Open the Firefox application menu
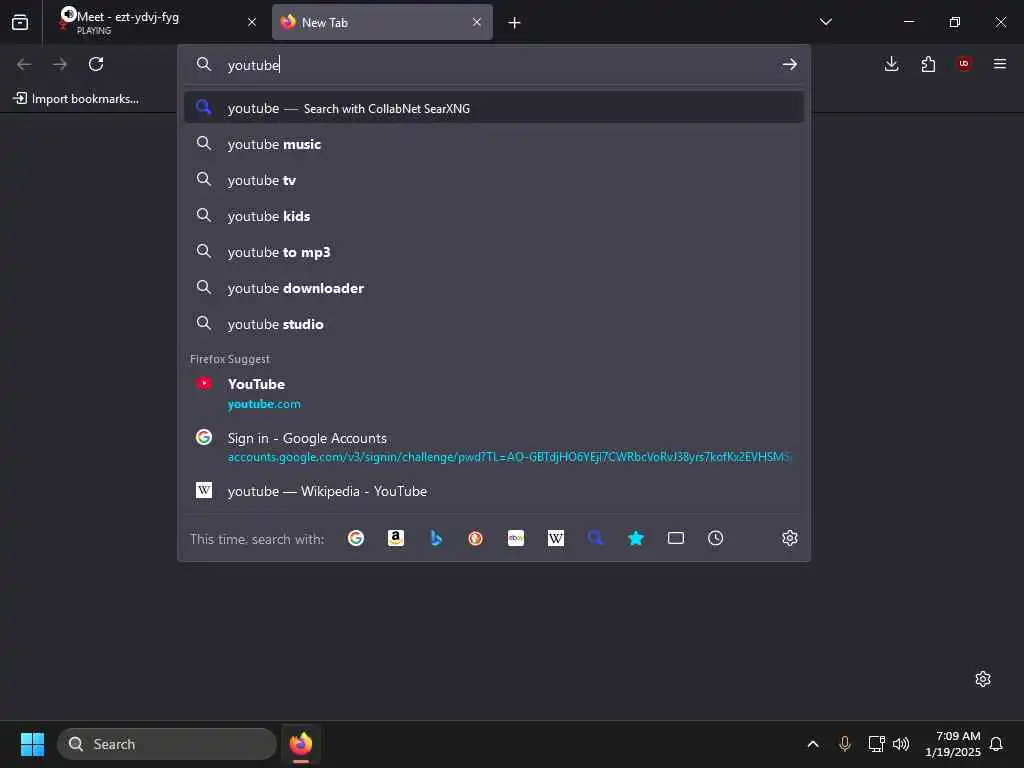 [1000, 64]
